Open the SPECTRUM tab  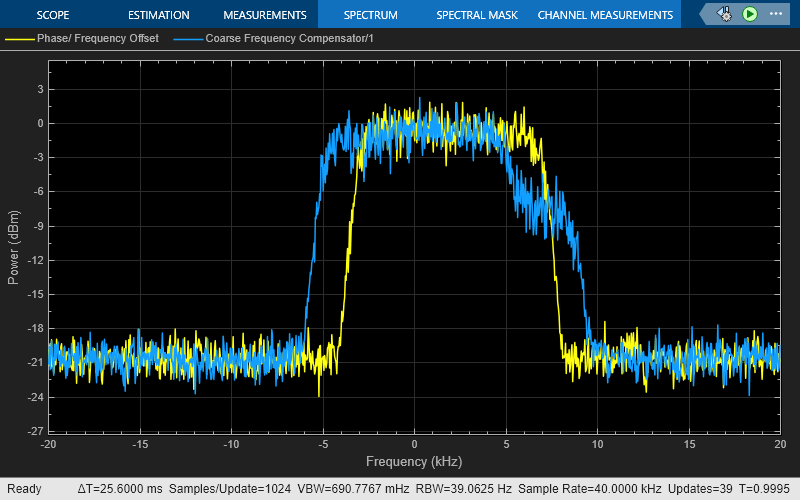pos(370,15)
